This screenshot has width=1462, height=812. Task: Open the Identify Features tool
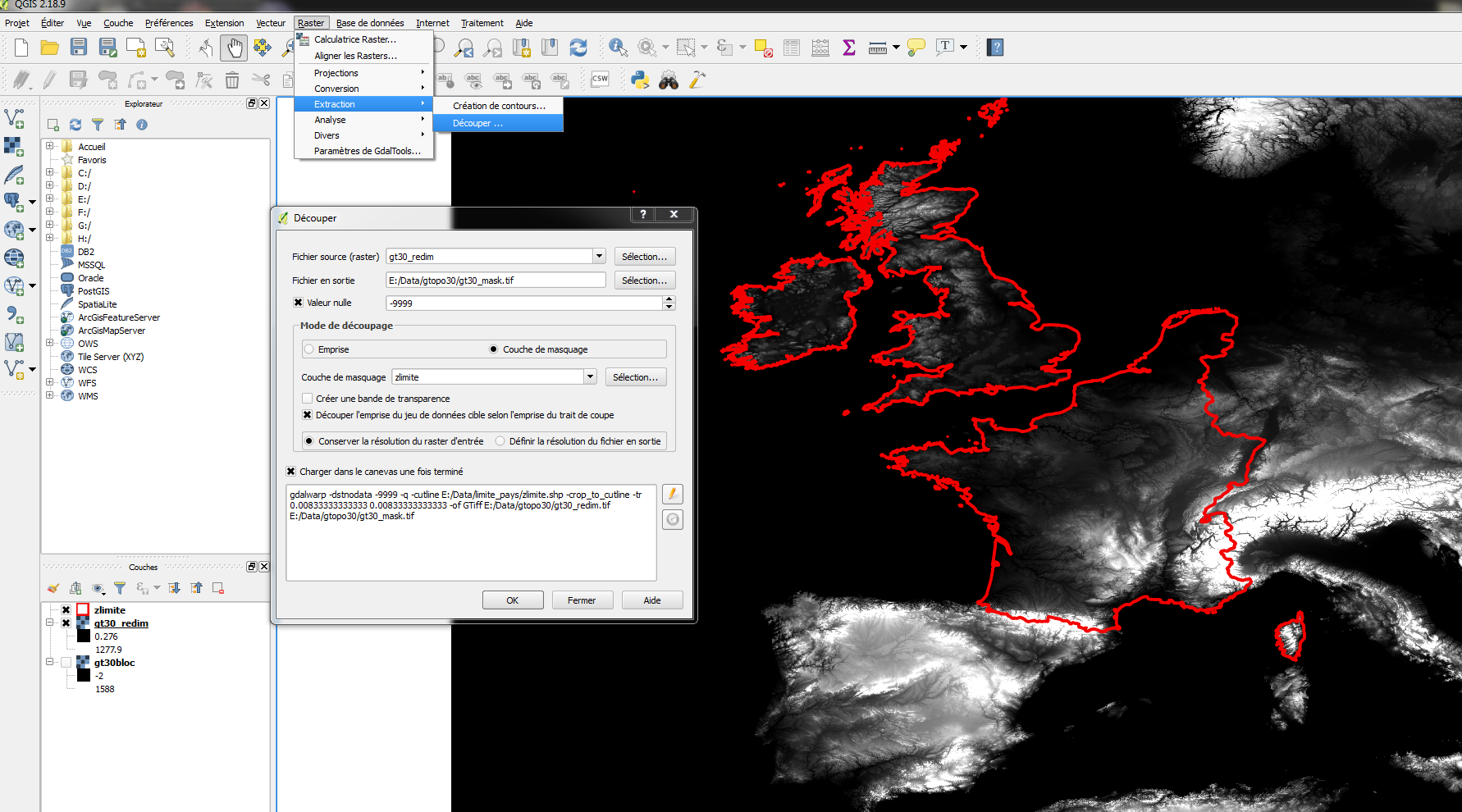(x=617, y=48)
